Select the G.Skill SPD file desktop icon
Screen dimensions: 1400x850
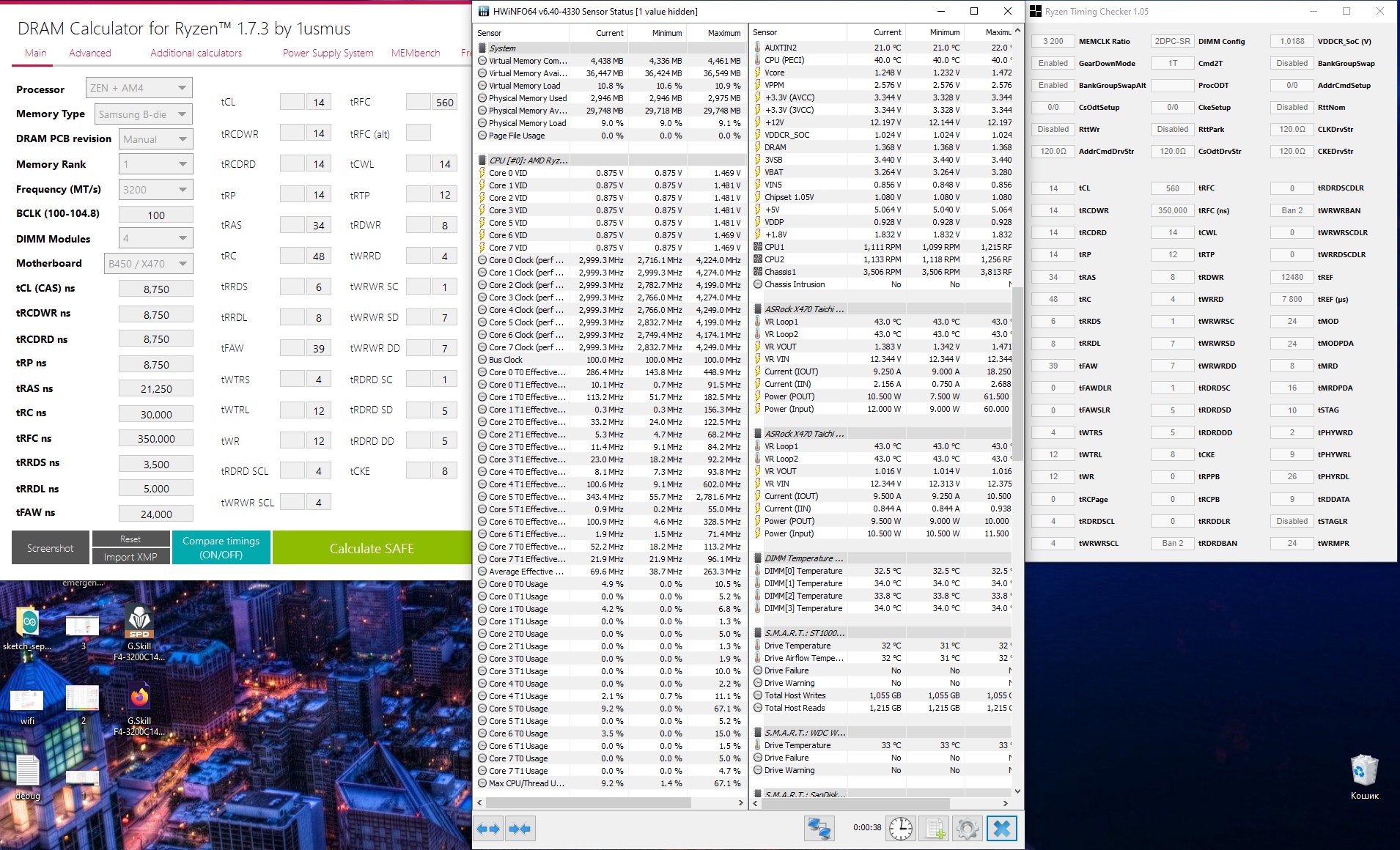(139, 633)
